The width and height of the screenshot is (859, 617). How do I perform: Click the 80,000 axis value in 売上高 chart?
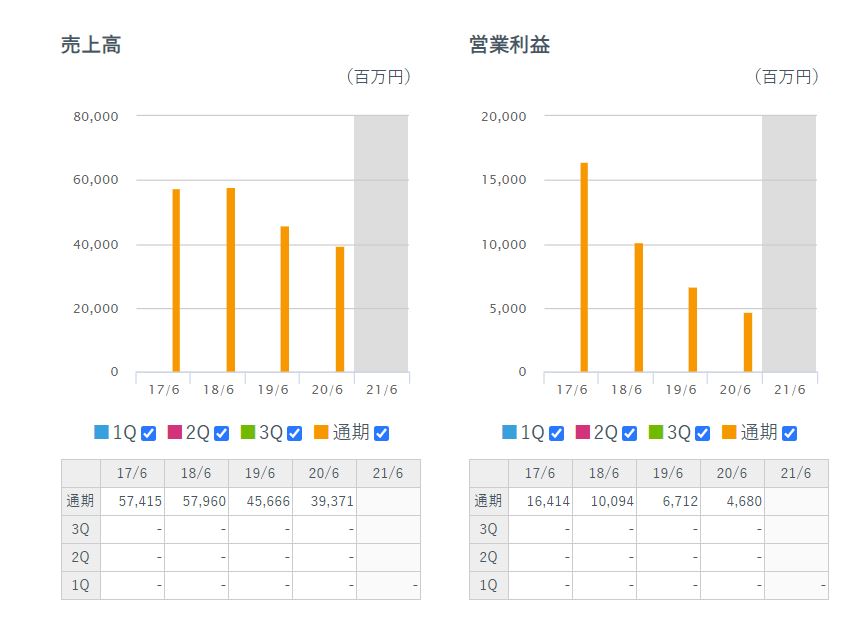(96, 117)
